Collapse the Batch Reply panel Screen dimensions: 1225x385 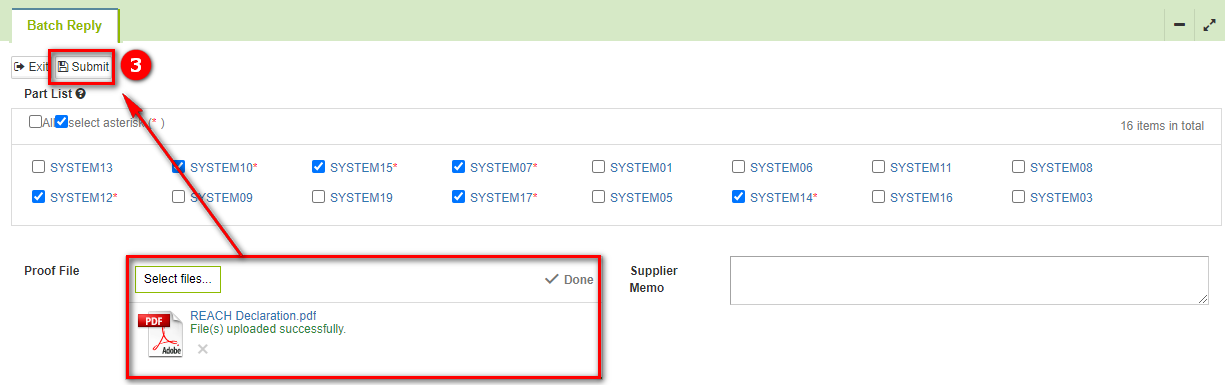1179,25
